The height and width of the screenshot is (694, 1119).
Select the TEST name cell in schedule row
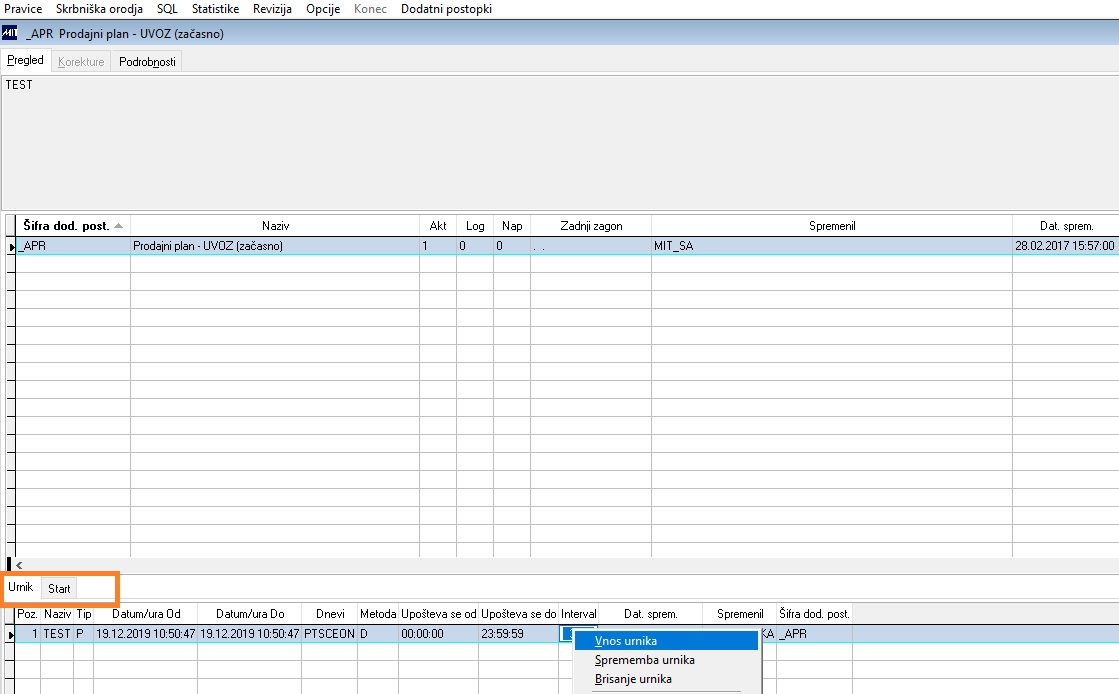tap(57, 633)
